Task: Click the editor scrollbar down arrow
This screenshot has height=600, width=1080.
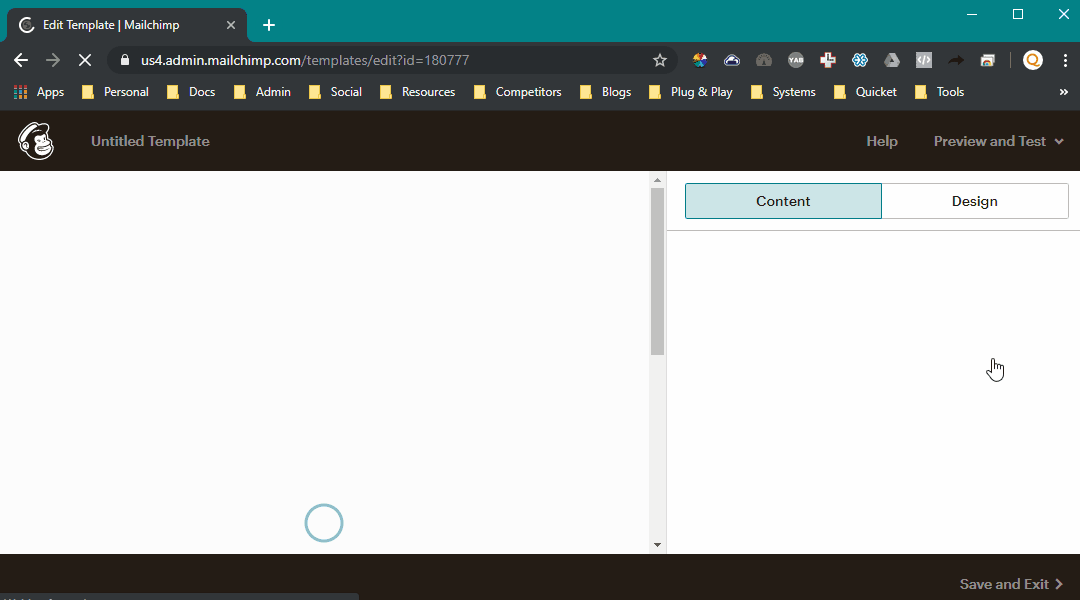Action: pos(657,545)
